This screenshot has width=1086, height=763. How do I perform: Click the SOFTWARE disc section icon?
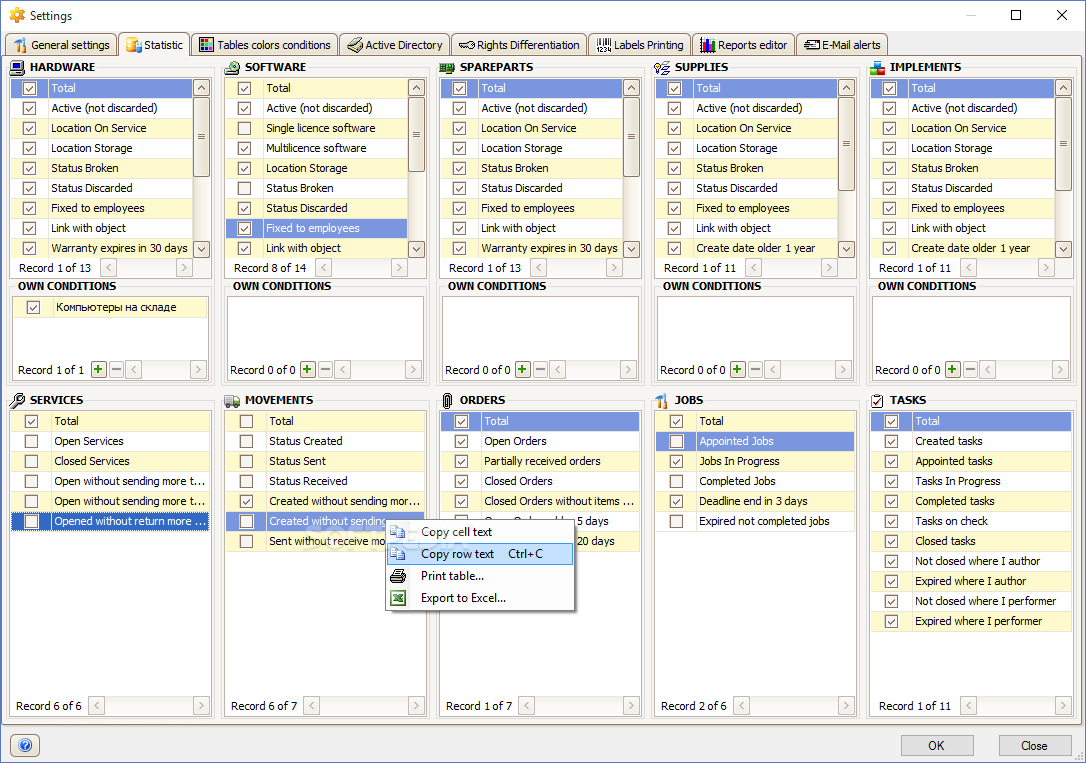[x=233, y=67]
